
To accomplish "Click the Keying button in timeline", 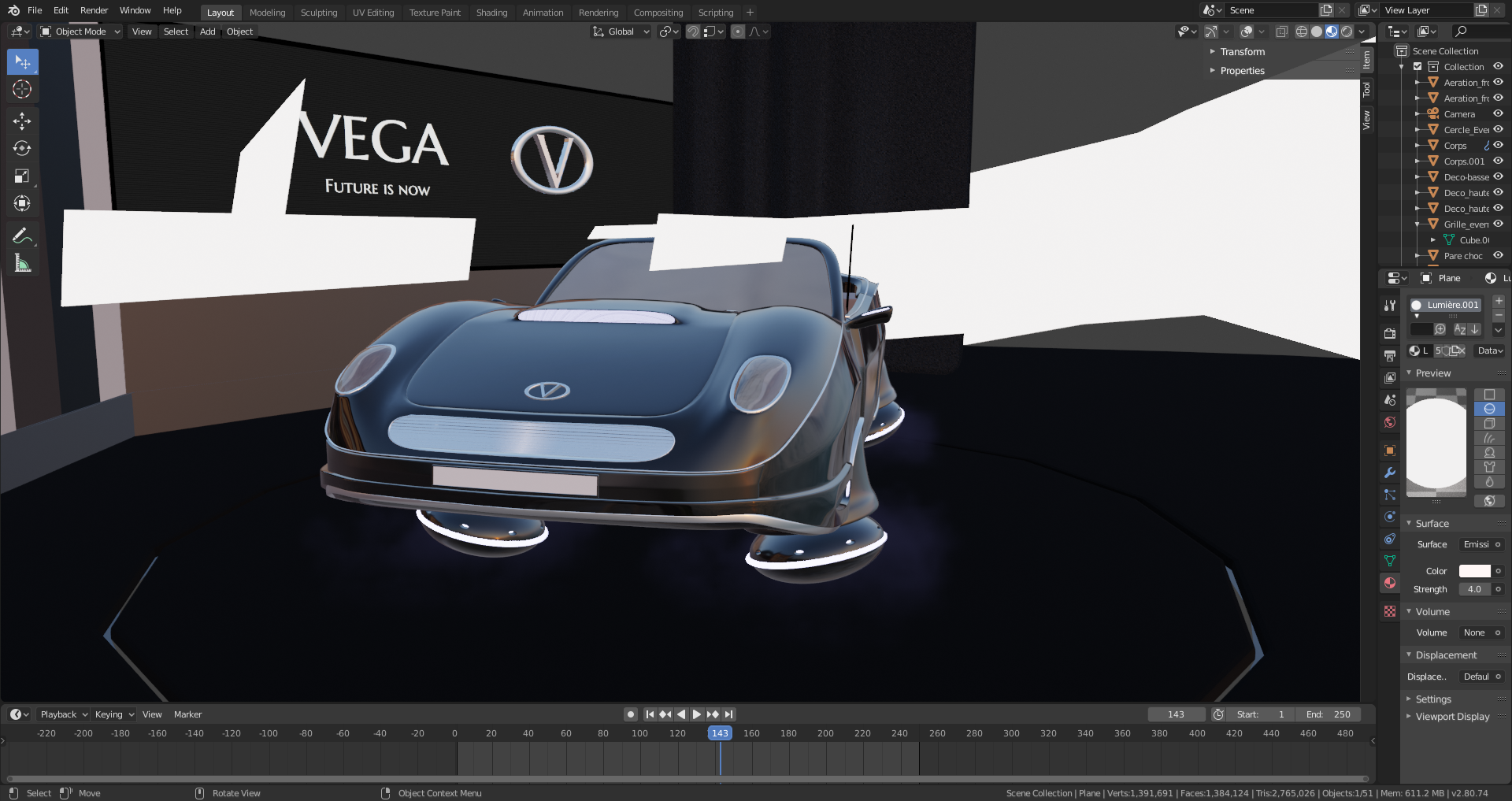I will coord(114,714).
